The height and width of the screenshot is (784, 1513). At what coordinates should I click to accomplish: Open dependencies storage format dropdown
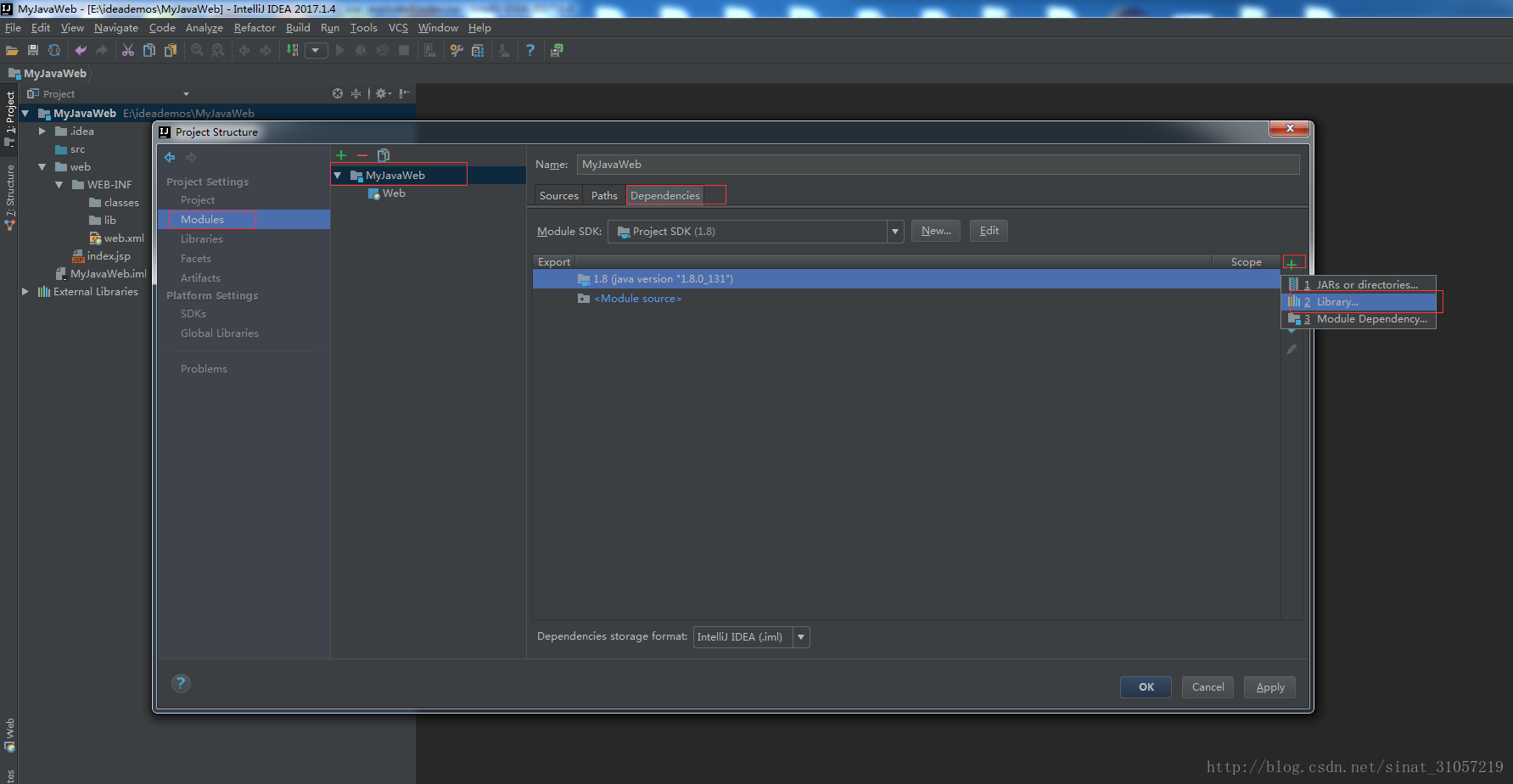[x=801, y=637]
